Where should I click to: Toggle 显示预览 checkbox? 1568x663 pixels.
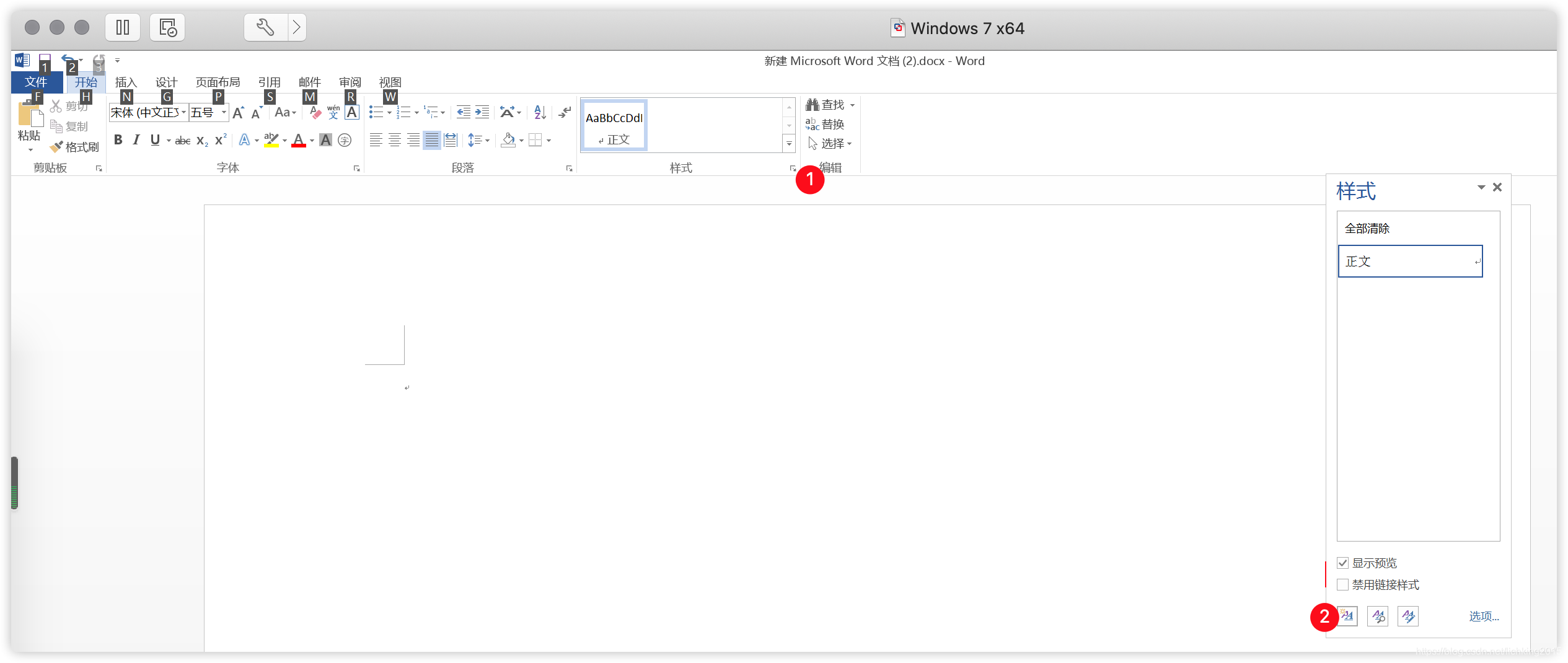1342,563
